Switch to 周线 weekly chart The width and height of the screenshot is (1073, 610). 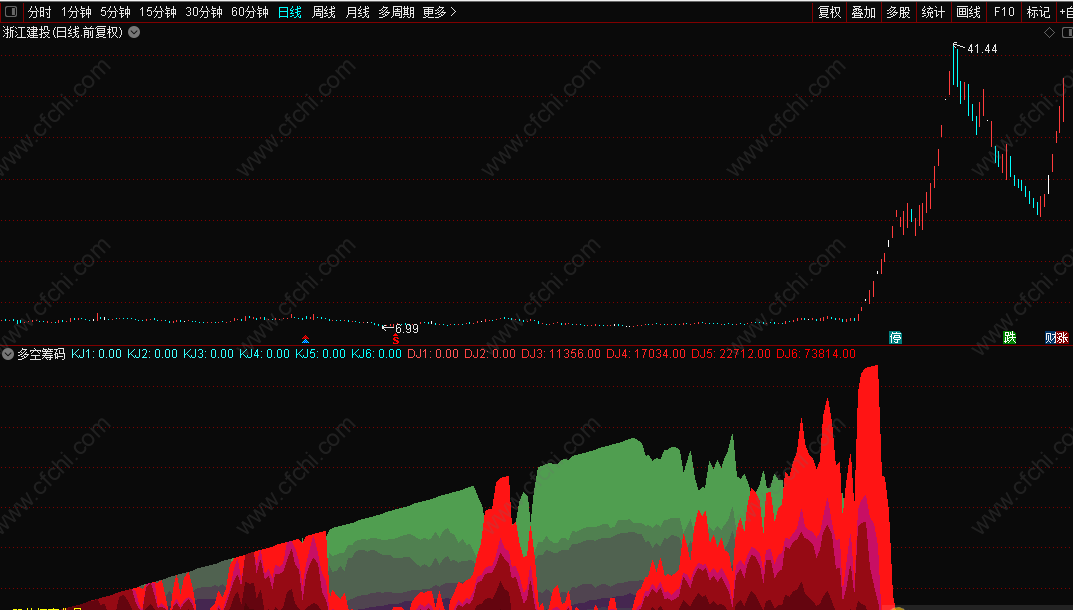click(x=324, y=12)
